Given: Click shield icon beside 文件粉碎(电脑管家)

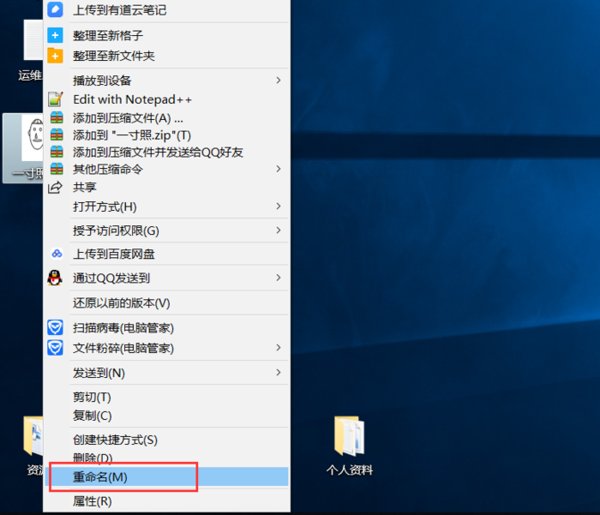Looking at the screenshot, I should (55, 348).
